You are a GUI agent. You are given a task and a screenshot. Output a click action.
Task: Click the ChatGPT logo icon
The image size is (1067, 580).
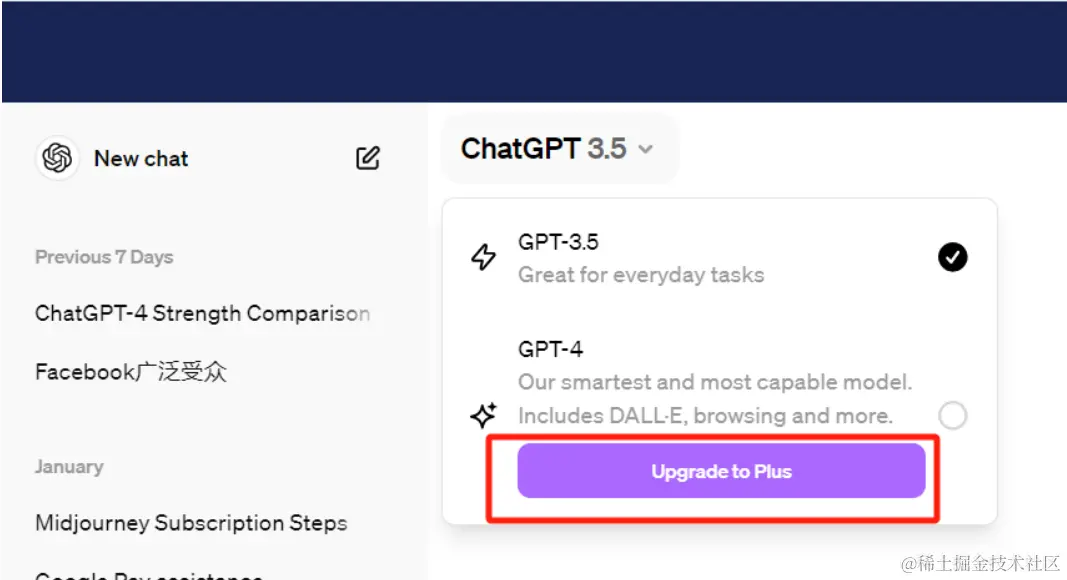tap(58, 158)
